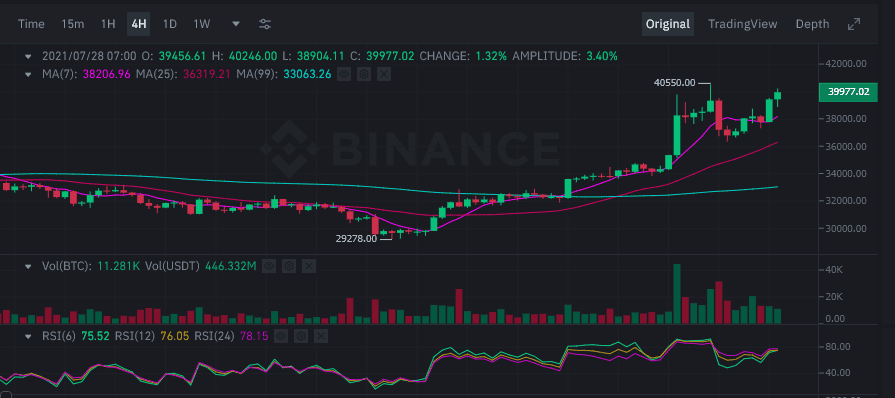Open the chart indicator settings icon
The image size is (895, 398).
click(x=265, y=24)
